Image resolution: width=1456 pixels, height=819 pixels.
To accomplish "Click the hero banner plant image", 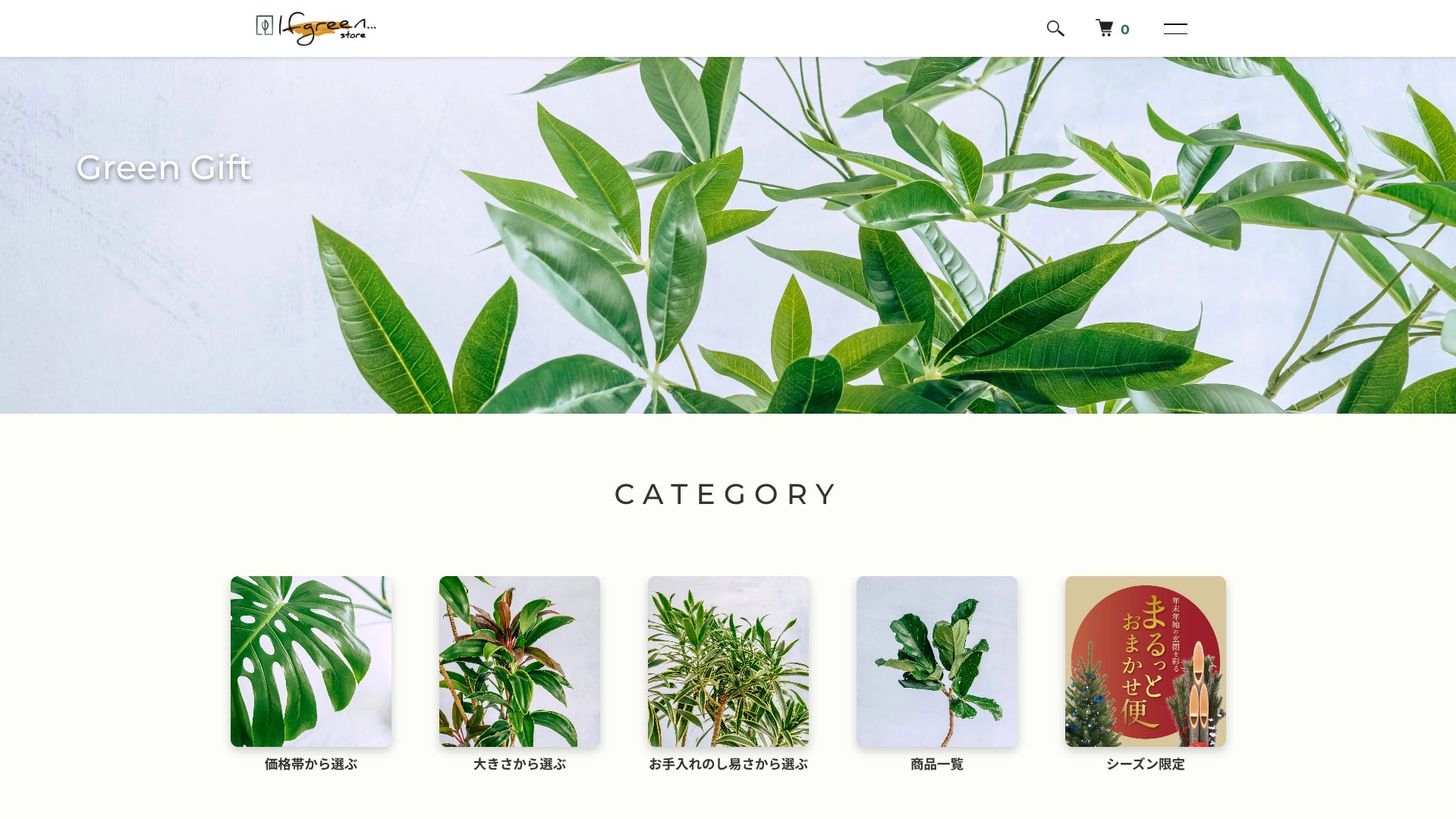I will click(728, 235).
